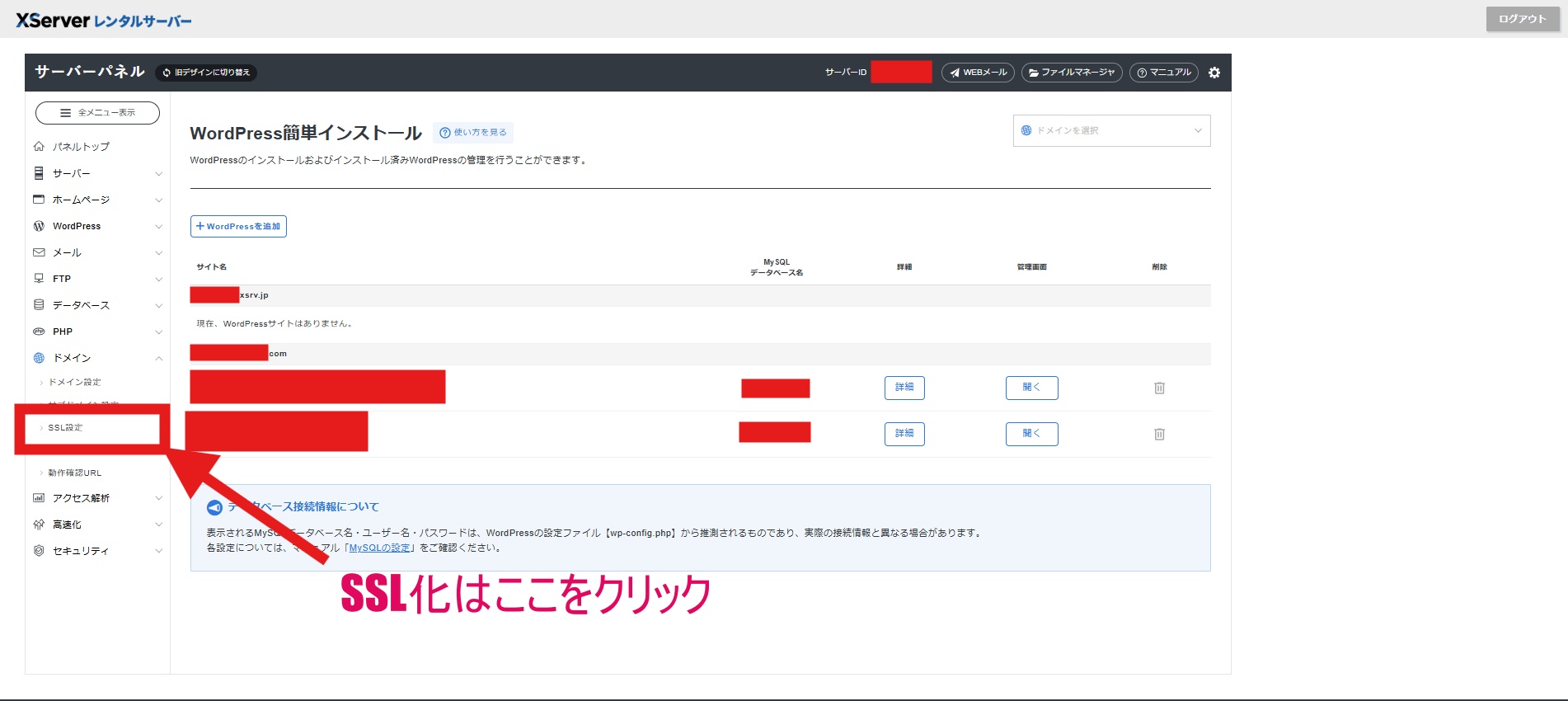Open ファイルマネージャ from the top bar

(x=1072, y=73)
